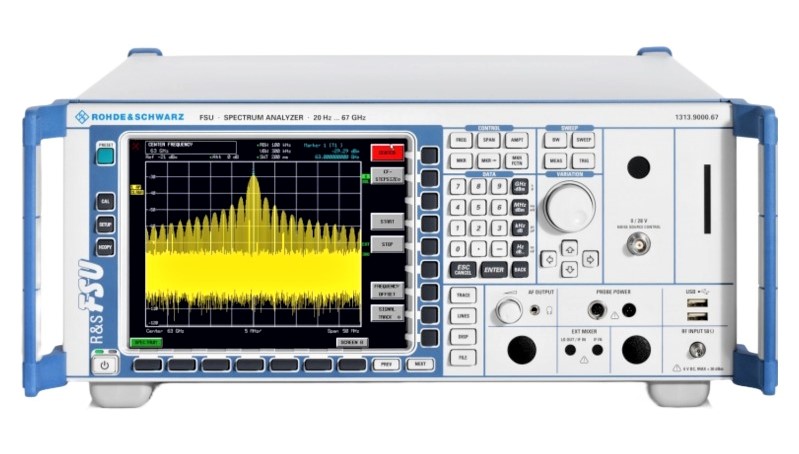Select the SPECTRUM mode hotkey on screen
The width and height of the screenshot is (799, 454).
[x=147, y=342]
